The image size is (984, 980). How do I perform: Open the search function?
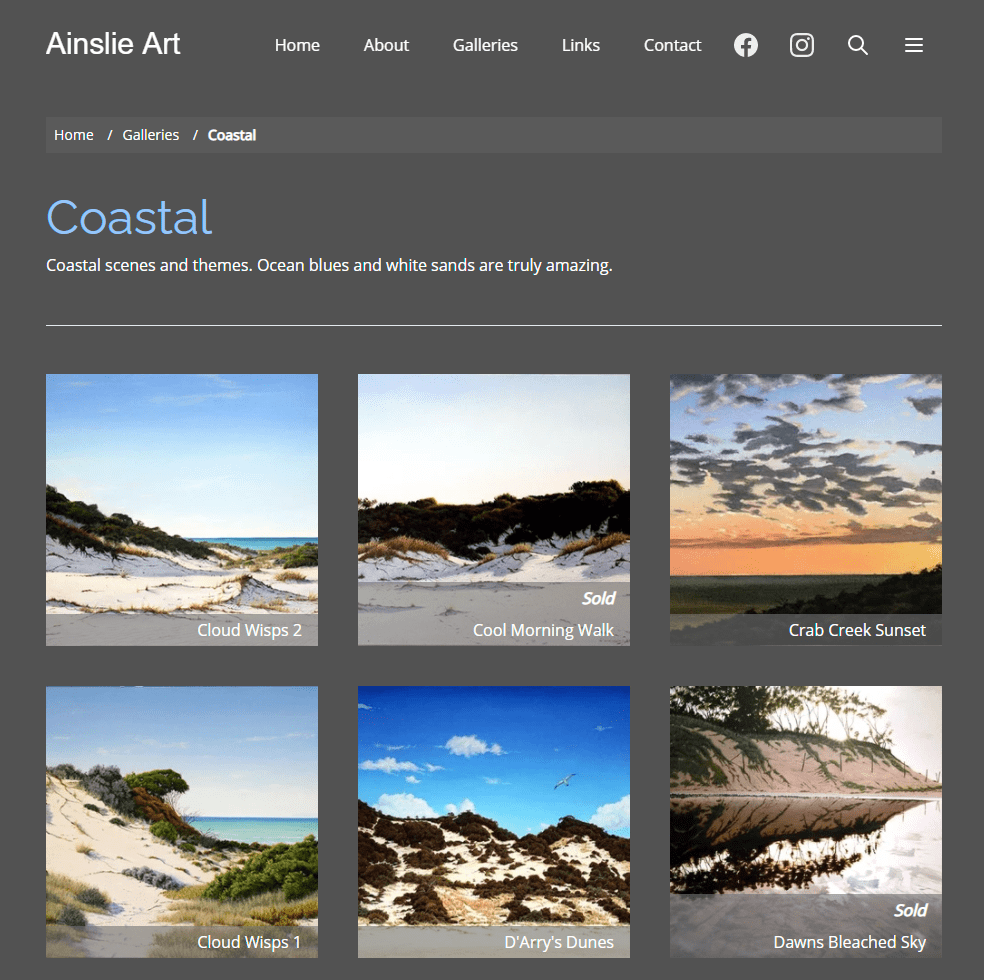(857, 45)
